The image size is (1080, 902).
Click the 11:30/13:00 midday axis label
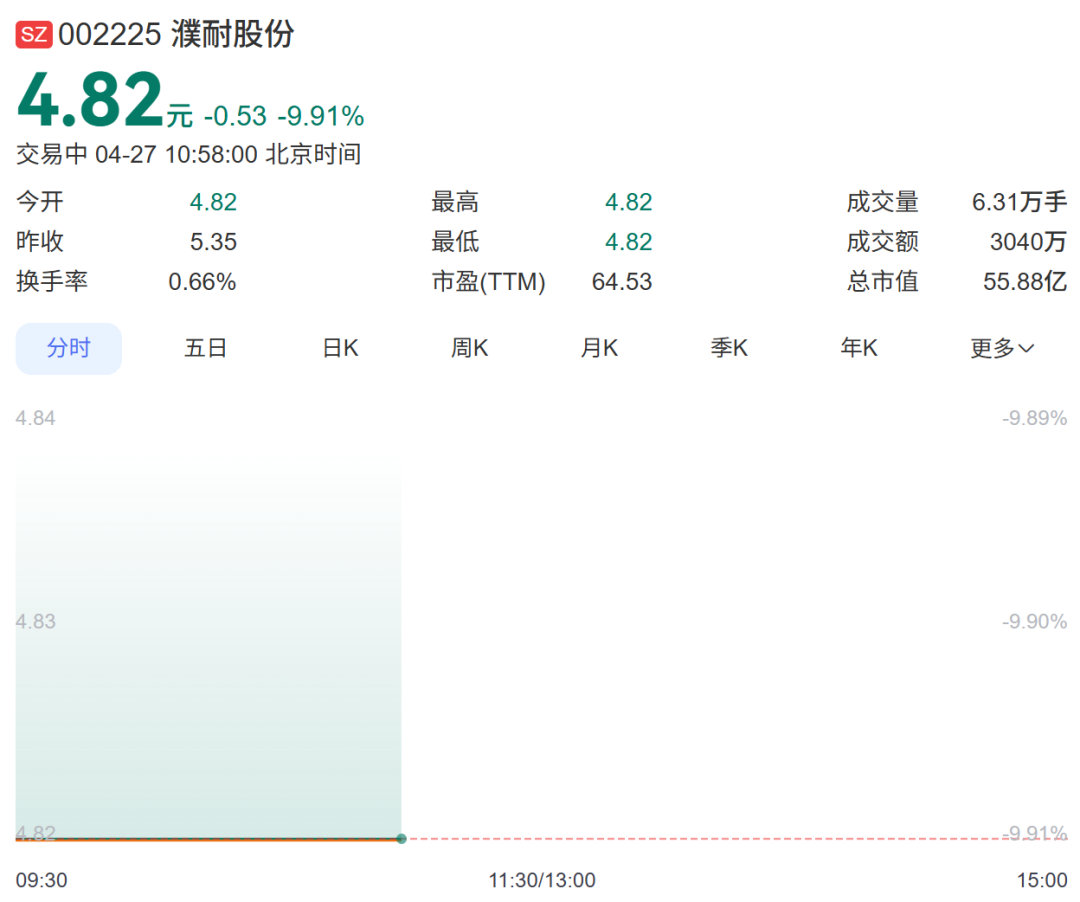coord(542,880)
